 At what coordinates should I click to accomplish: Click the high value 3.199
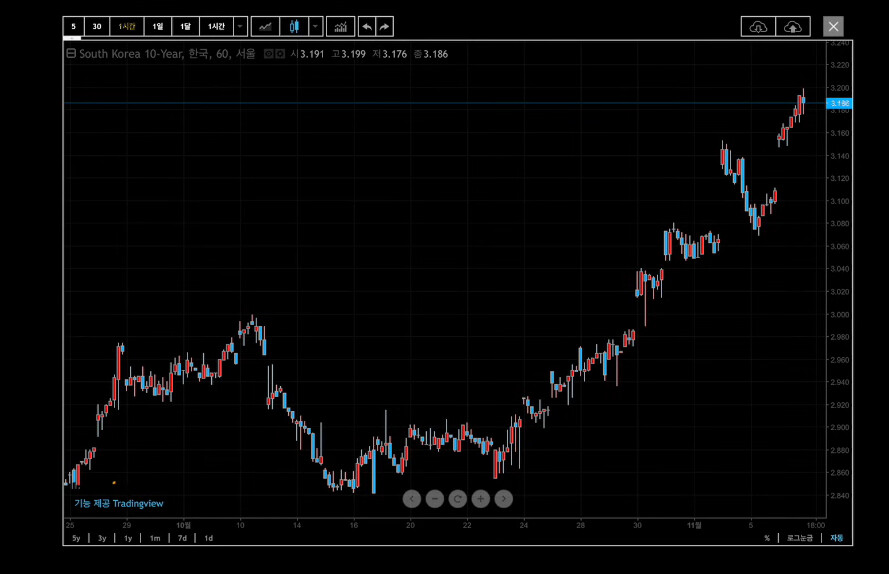(353, 54)
